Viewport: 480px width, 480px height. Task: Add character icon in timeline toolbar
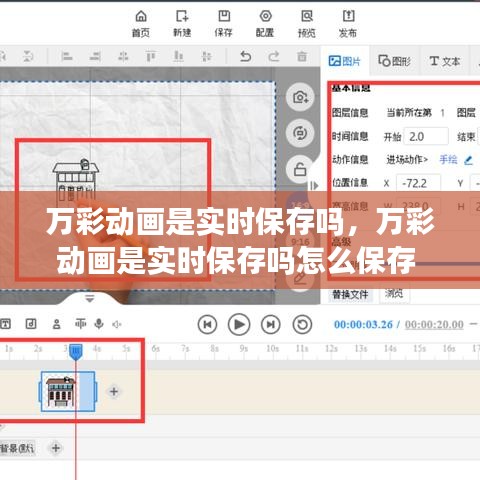[x=57, y=324]
